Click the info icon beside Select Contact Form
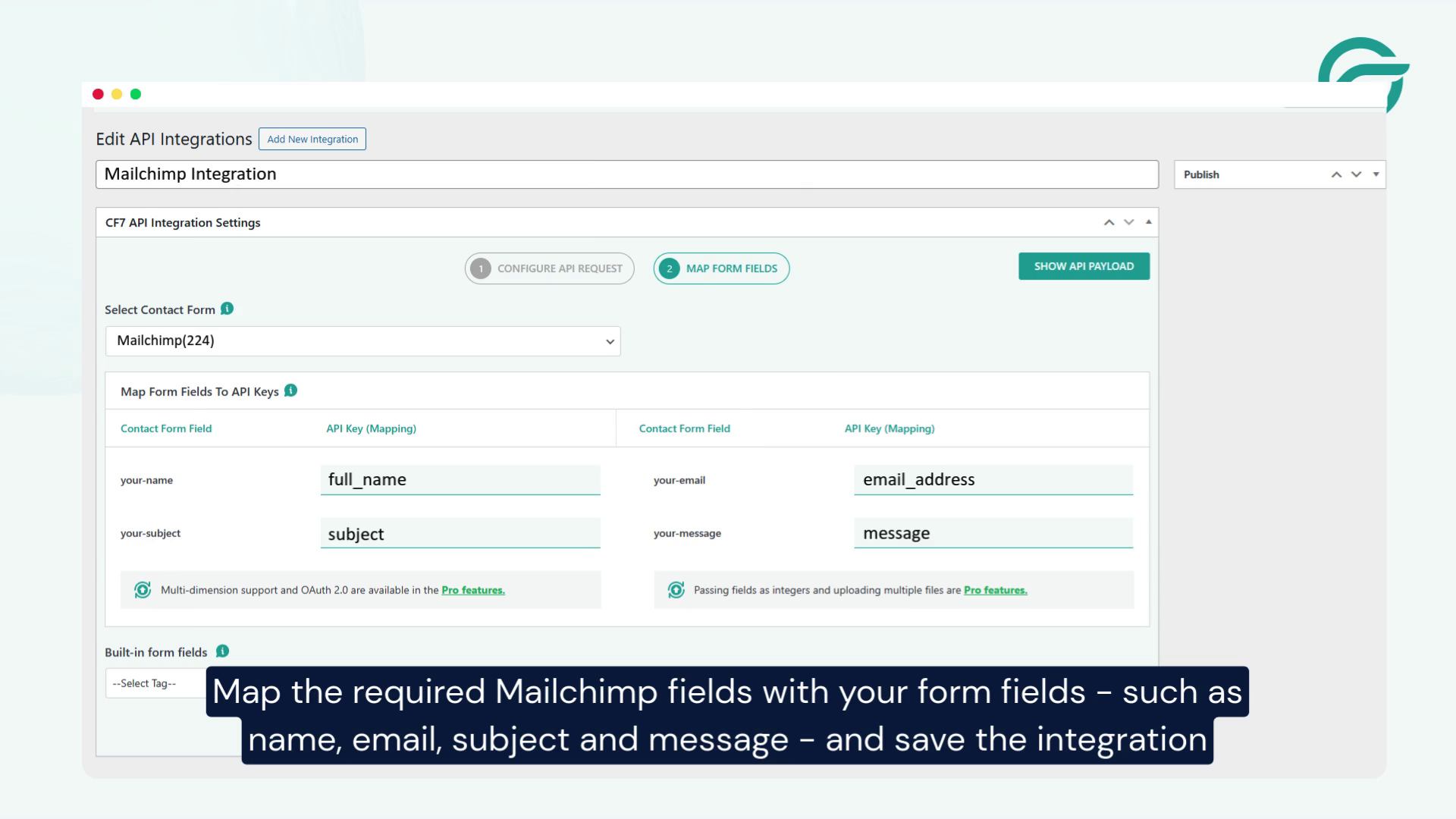 pyautogui.click(x=227, y=309)
